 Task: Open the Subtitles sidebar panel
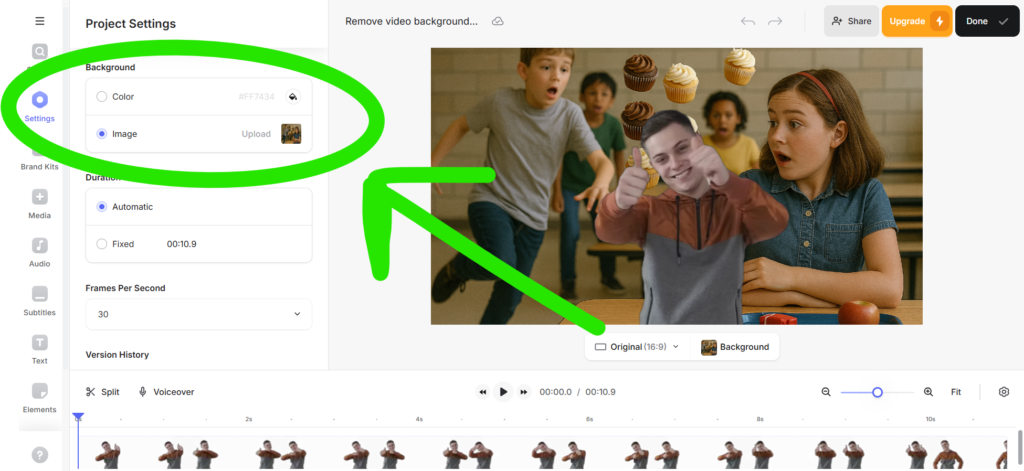pyautogui.click(x=40, y=300)
